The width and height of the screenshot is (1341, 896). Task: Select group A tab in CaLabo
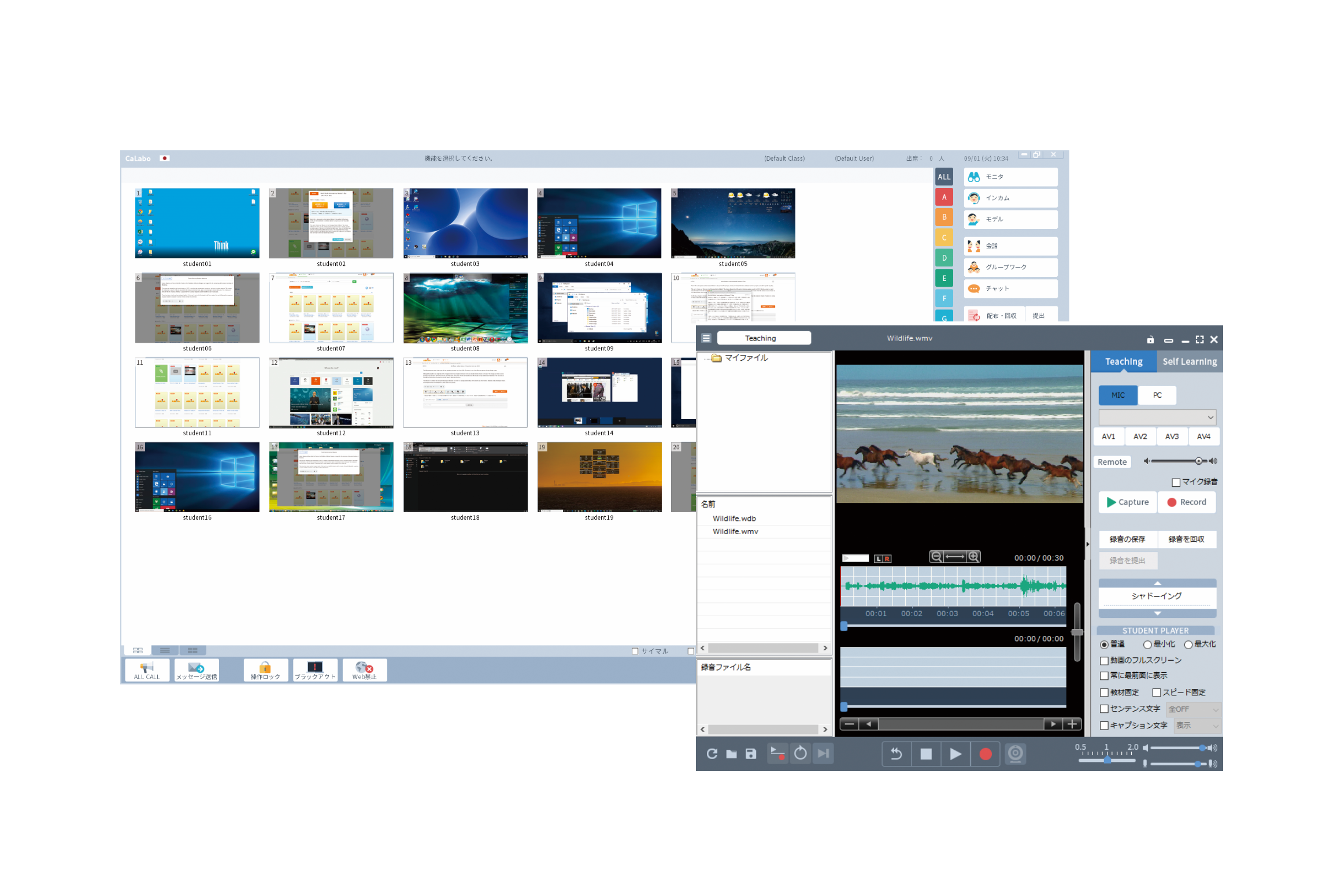point(944,197)
